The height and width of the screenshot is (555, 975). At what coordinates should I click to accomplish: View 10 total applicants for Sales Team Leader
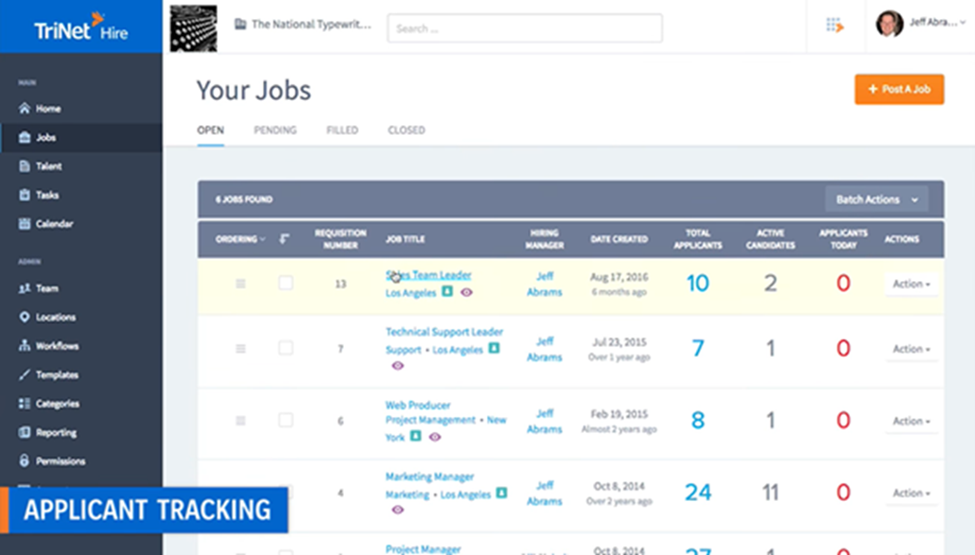click(x=698, y=283)
